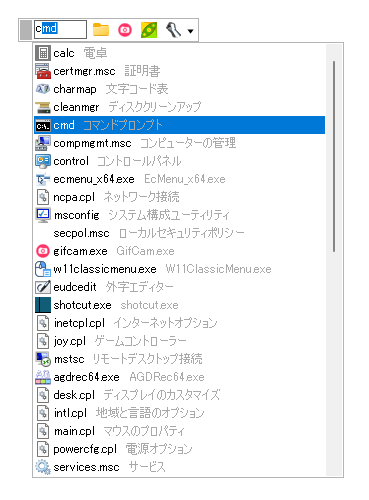Screen dimensions: 369x500
Task: Select secpol.msc ローカルセキュリティポリシー entry
Action: (x=149, y=233)
